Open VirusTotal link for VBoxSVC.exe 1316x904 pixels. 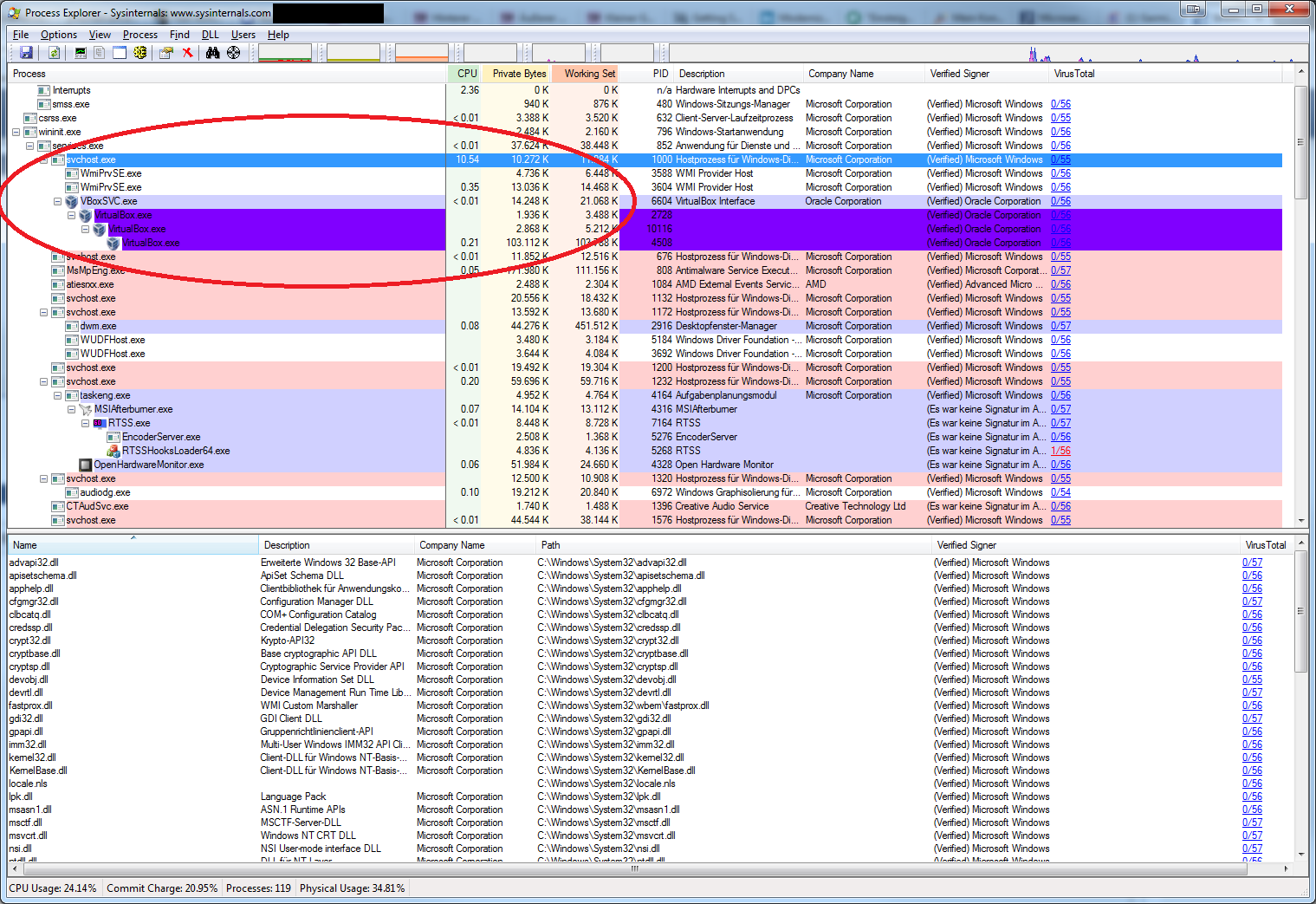click(1060, 201)
